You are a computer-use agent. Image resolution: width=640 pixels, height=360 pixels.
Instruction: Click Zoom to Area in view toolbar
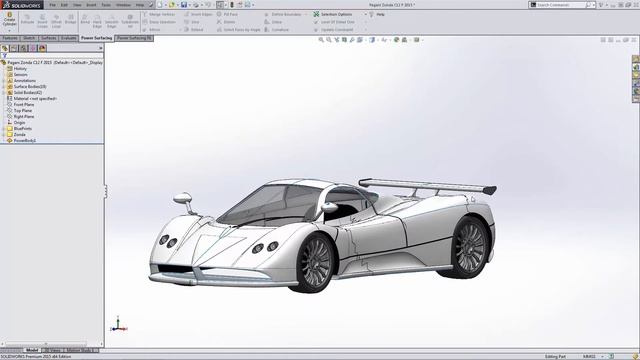pyautogui.click(x=329, y=40)
